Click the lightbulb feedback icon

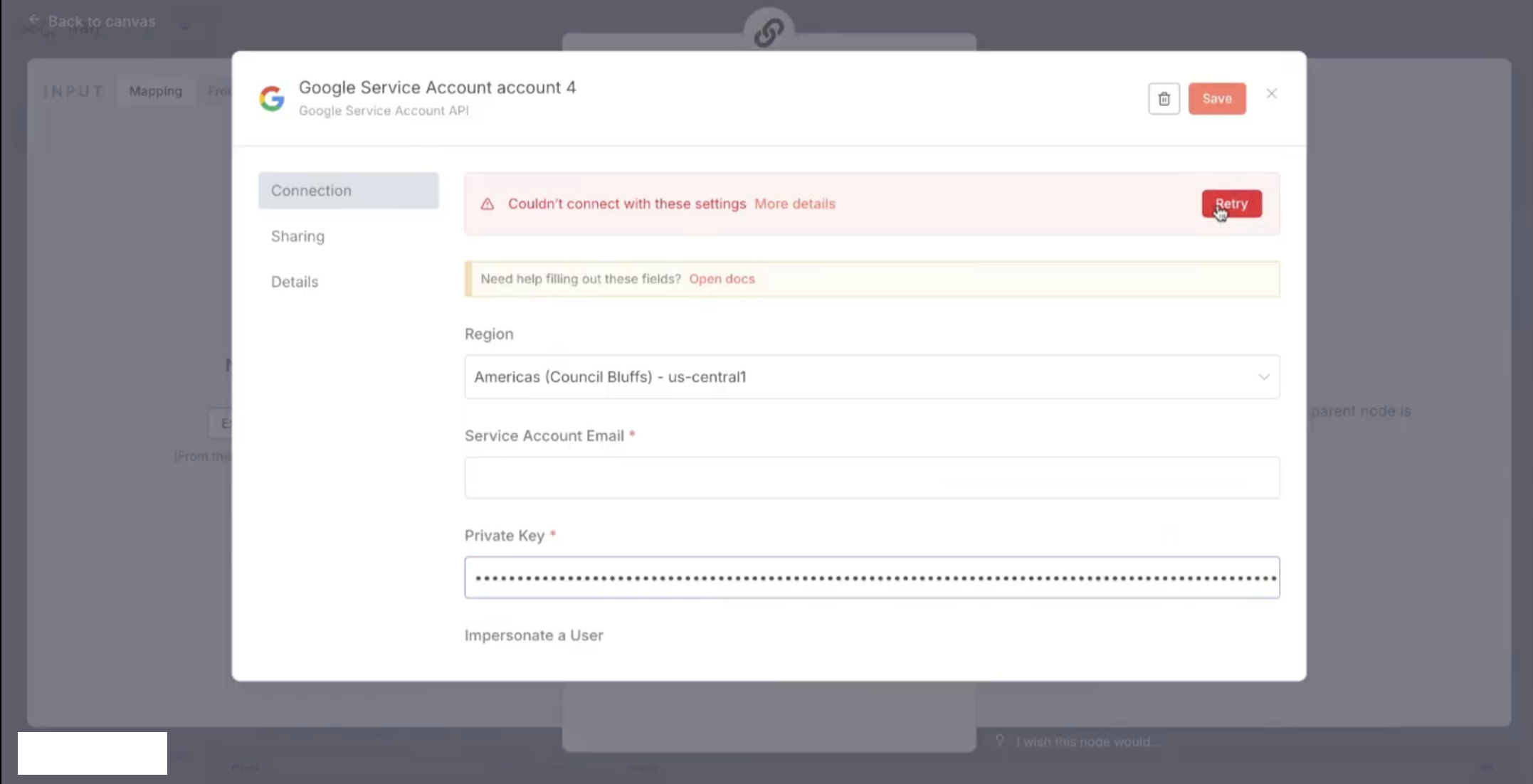pyautogui.click(x=1000, y=741)
